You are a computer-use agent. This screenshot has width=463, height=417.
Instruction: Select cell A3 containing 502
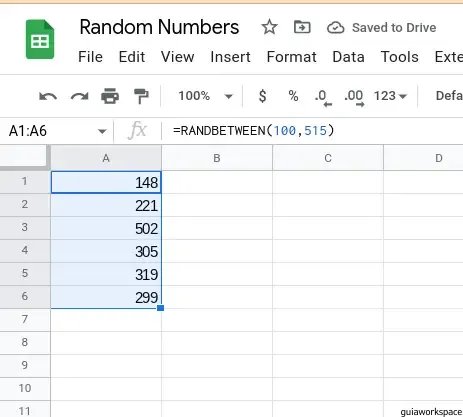pos(106,228)
